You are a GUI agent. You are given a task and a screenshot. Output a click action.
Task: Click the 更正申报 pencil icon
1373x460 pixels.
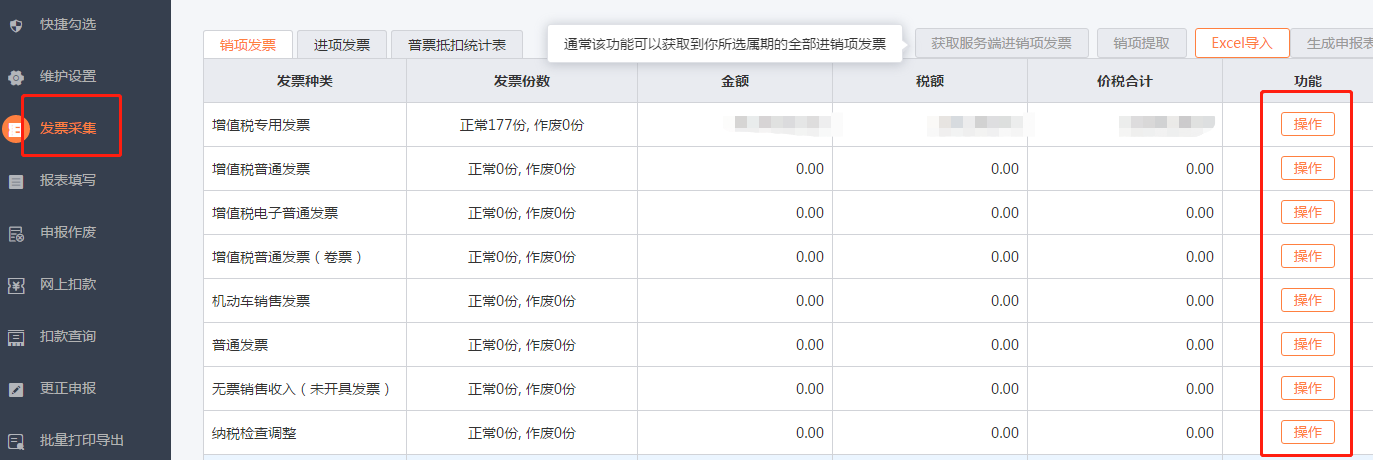coord(16,389)
